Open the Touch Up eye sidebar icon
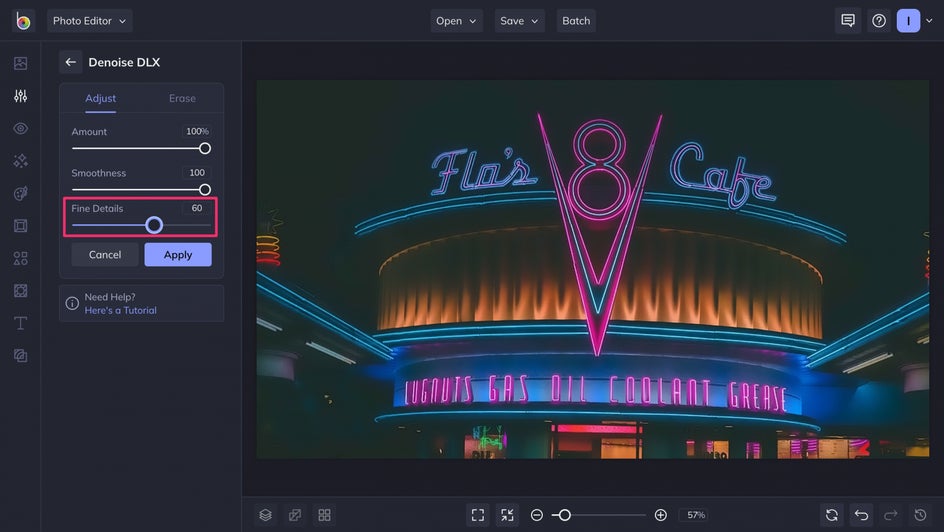This screenshot has height=532, width=944. 20,128
